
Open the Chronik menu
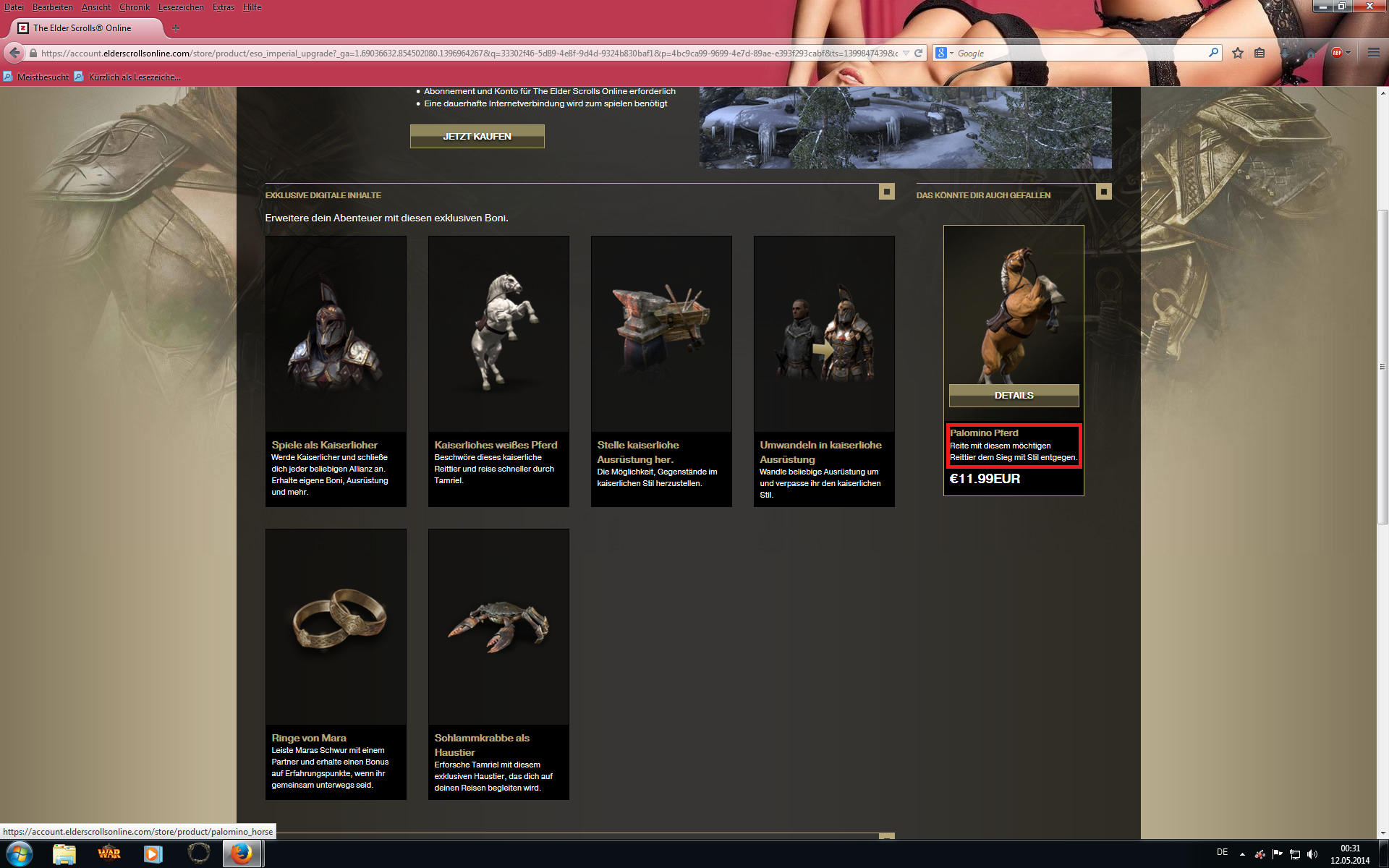(x=135, y=7)
